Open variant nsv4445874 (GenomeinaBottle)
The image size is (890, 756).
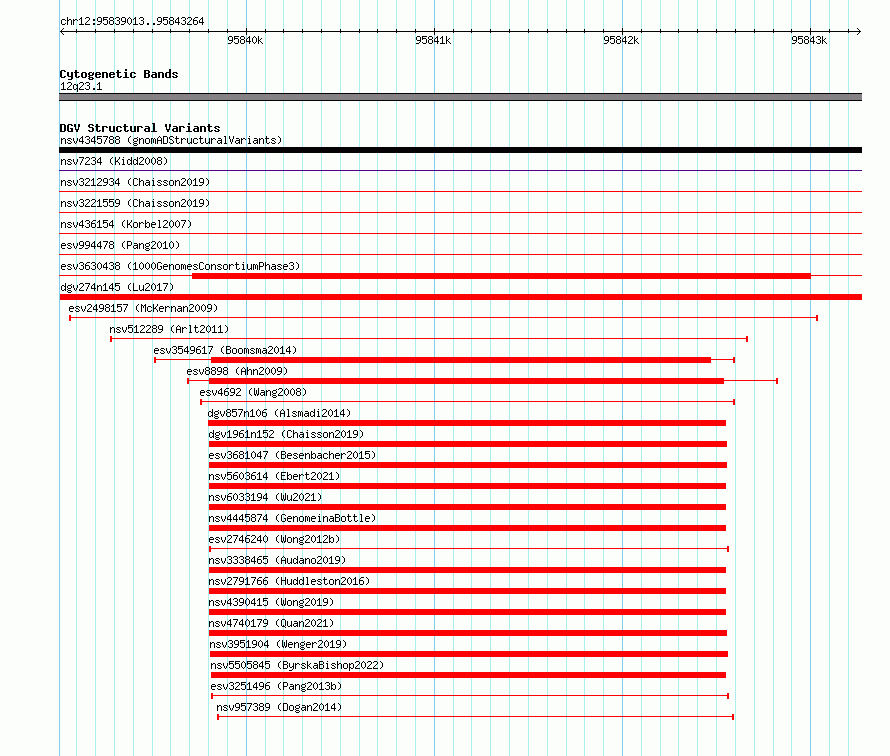click(292, 518)
